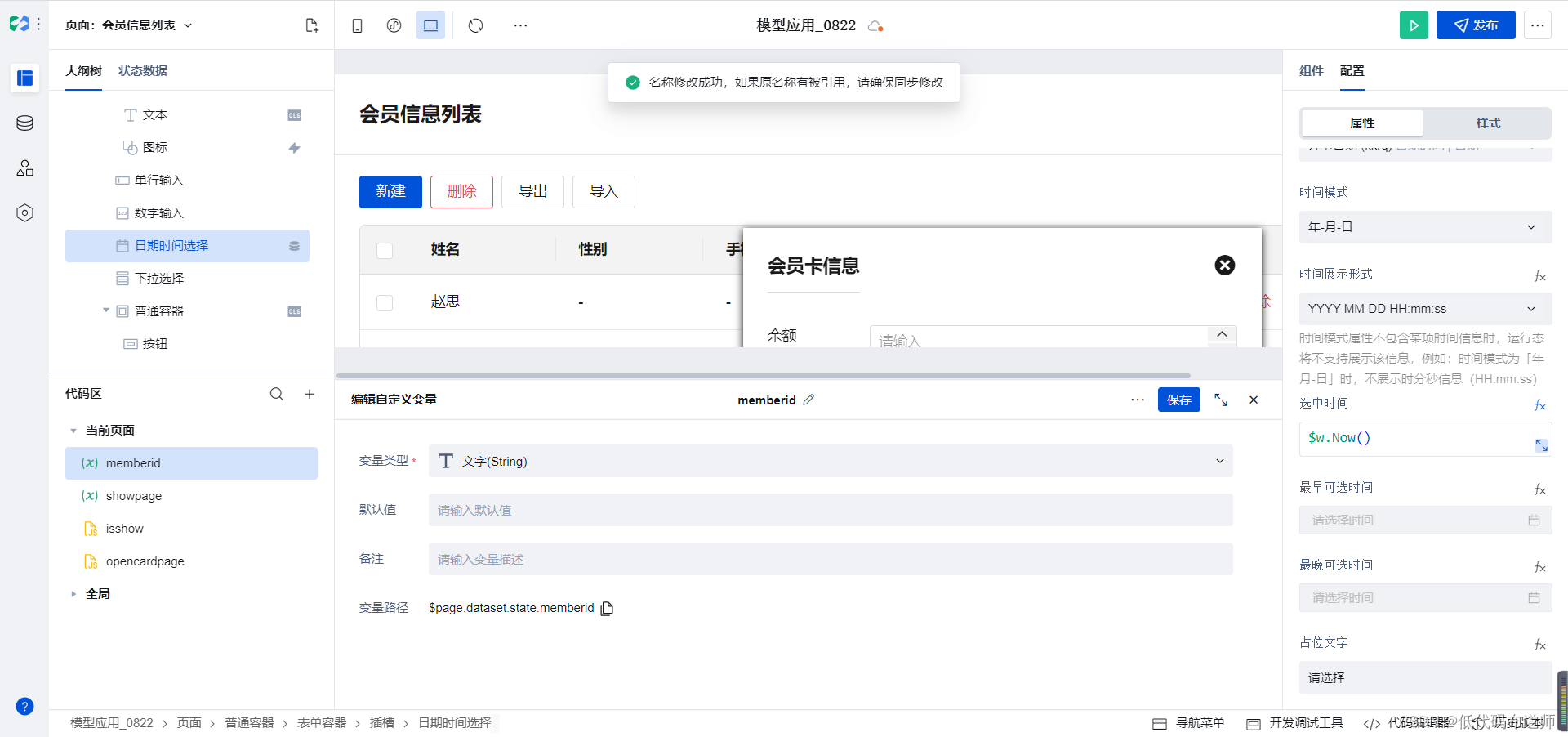Open the hexagon settings sidebar icon
Screen dimensions: 1568x737
25,213
